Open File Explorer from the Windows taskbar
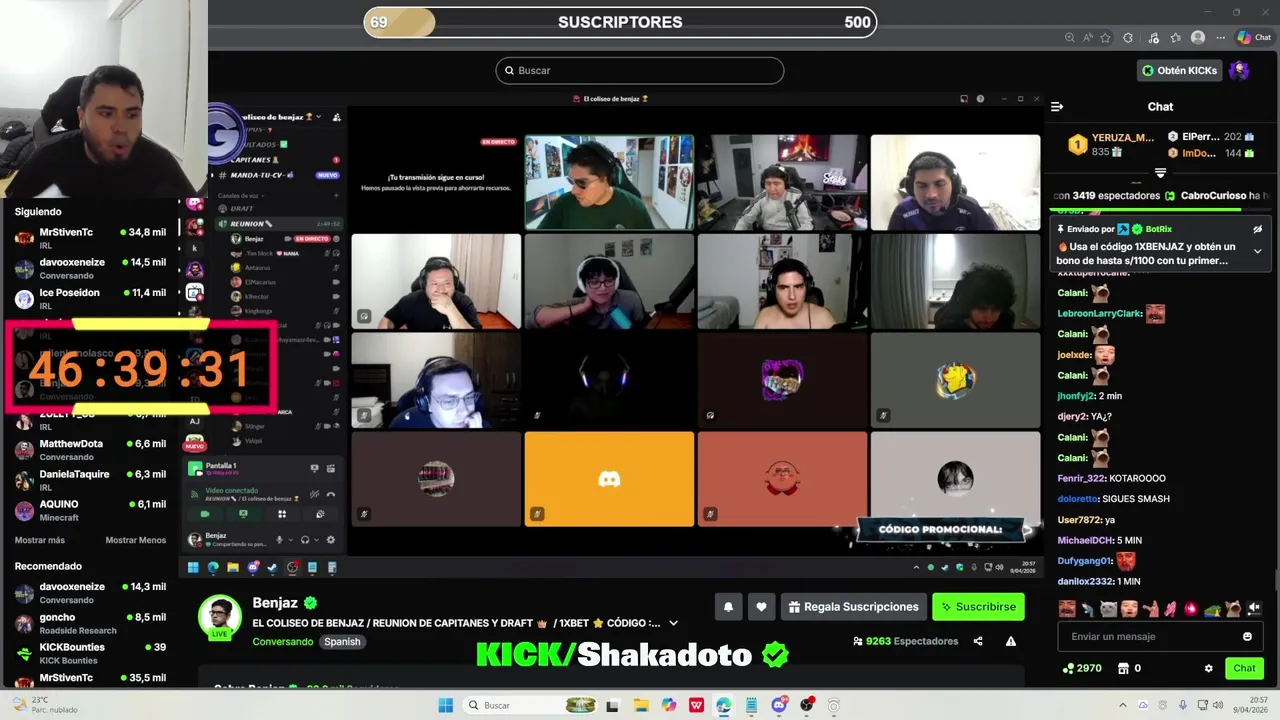1280x720 pixels. click(641, 705)
